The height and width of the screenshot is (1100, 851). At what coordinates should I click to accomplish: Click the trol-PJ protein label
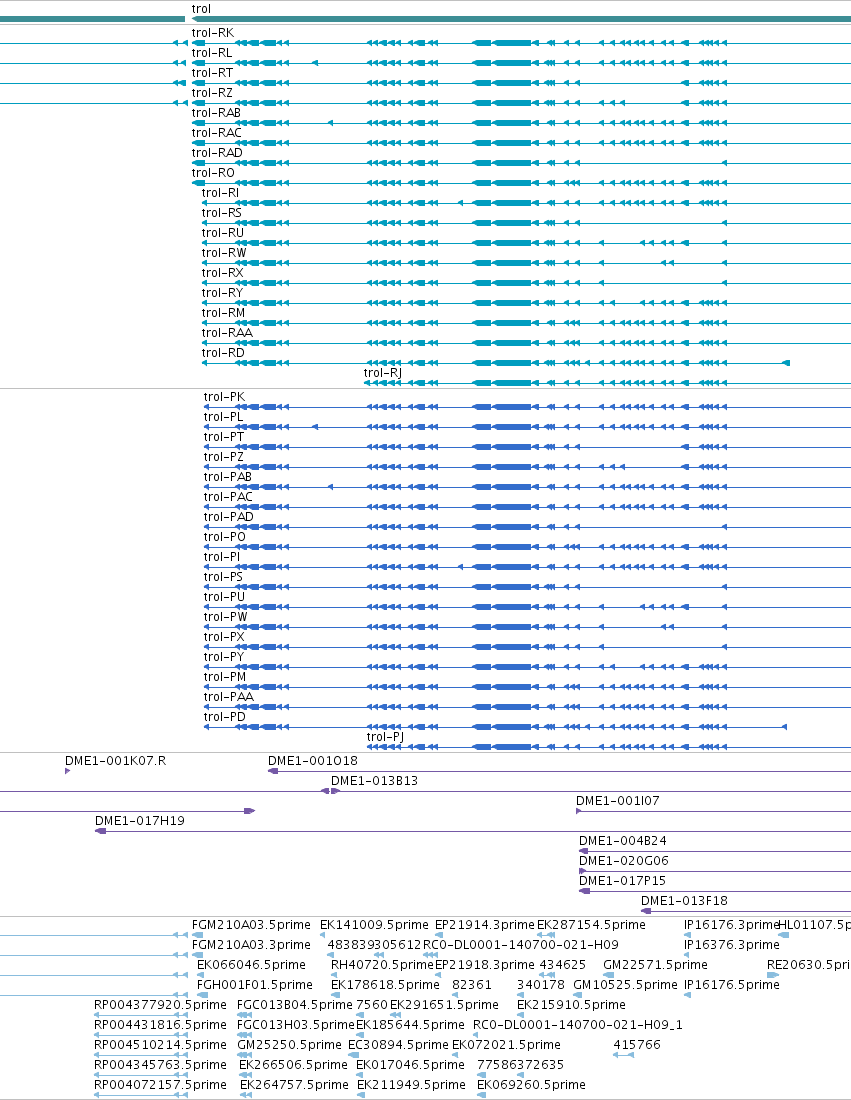pyautogui.click(x=385, y=737)
